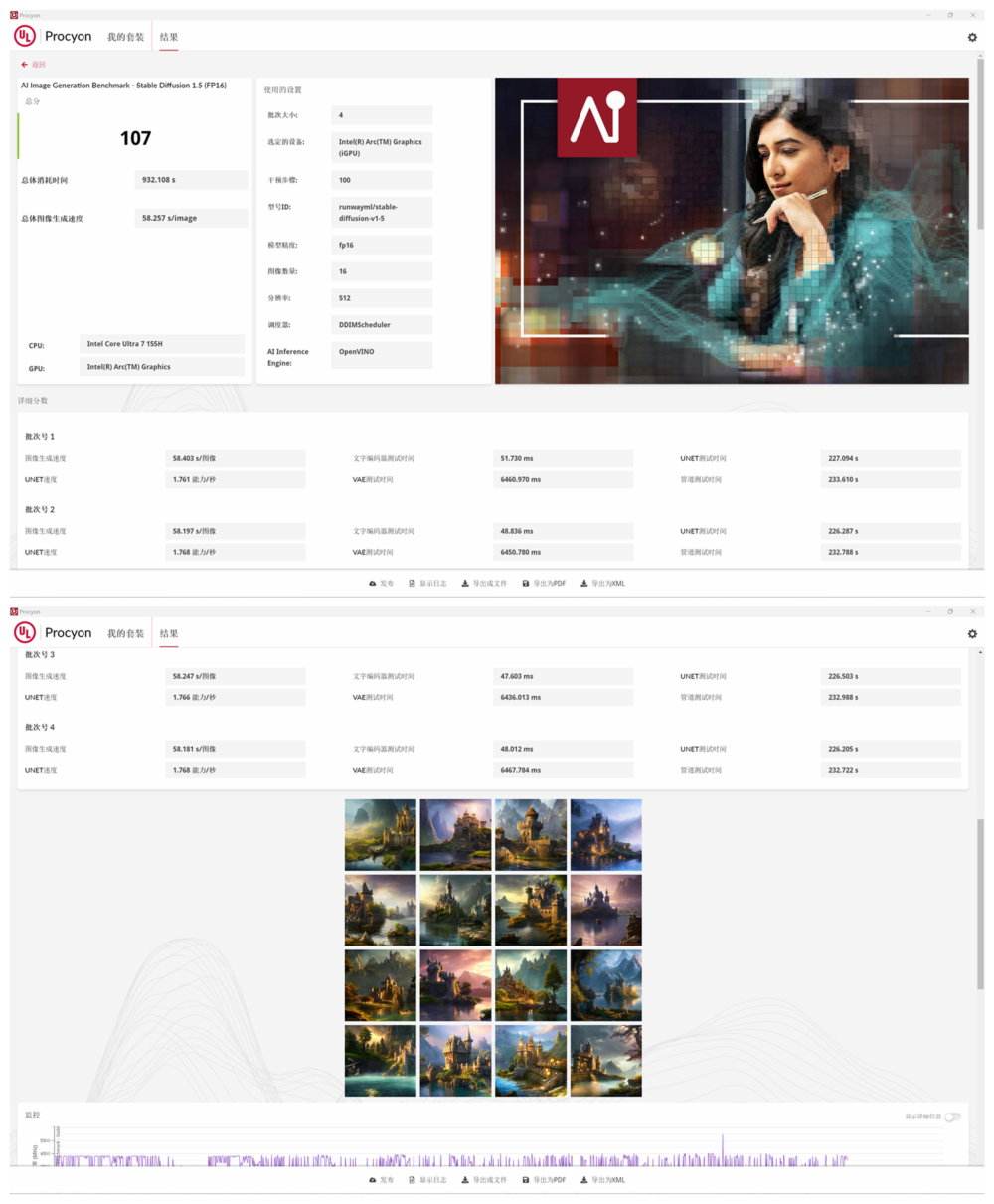Image resolution: width=994 pixels, height=1204 pixels.
Task: Toggle the 显示详细信息 switch in monitoring panel
Action: 953,1117
